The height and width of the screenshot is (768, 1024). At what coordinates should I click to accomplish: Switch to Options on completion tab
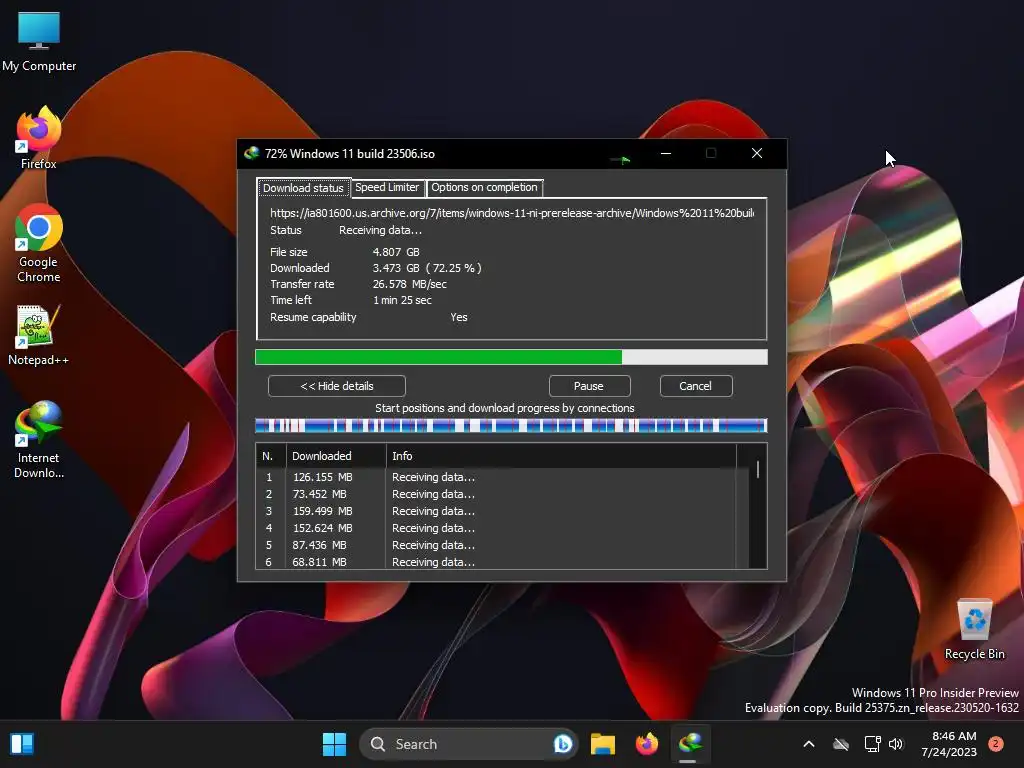[485, 187]
